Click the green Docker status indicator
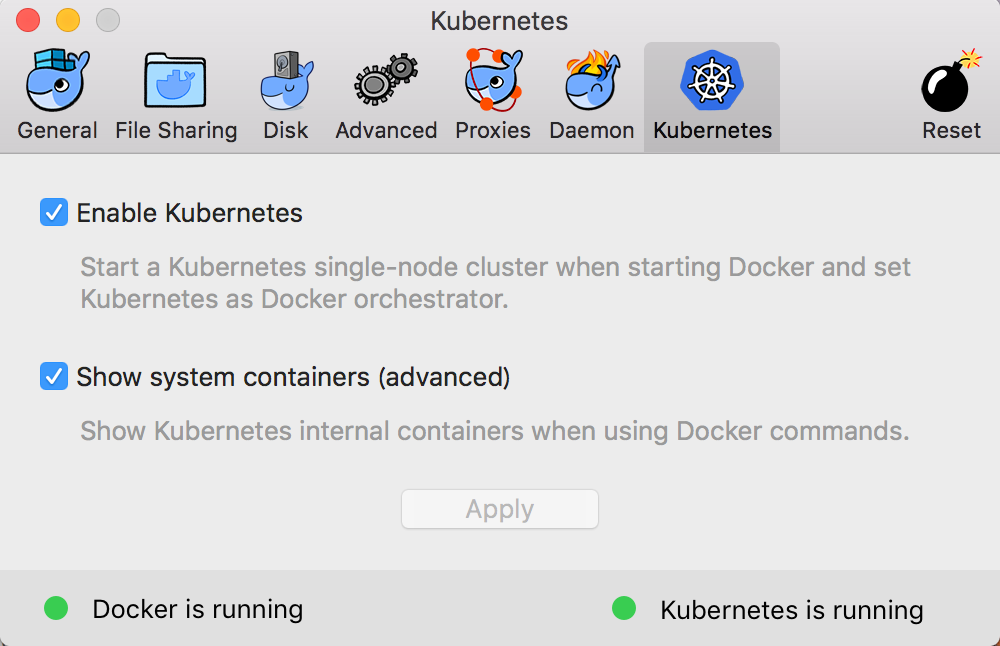The height and width of the screenshot is (646, 1000). 56,608
